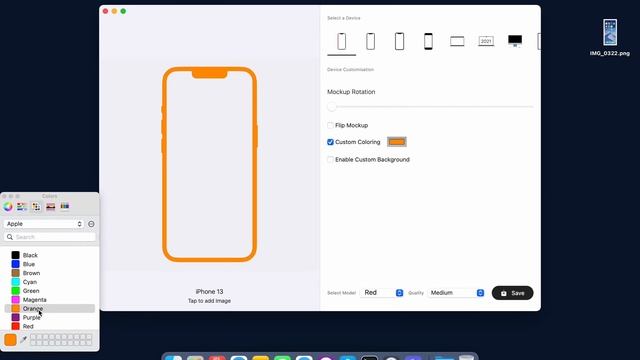
Task: Click the 'iPhone 13' label under mockup
Action: coord(209,291)
